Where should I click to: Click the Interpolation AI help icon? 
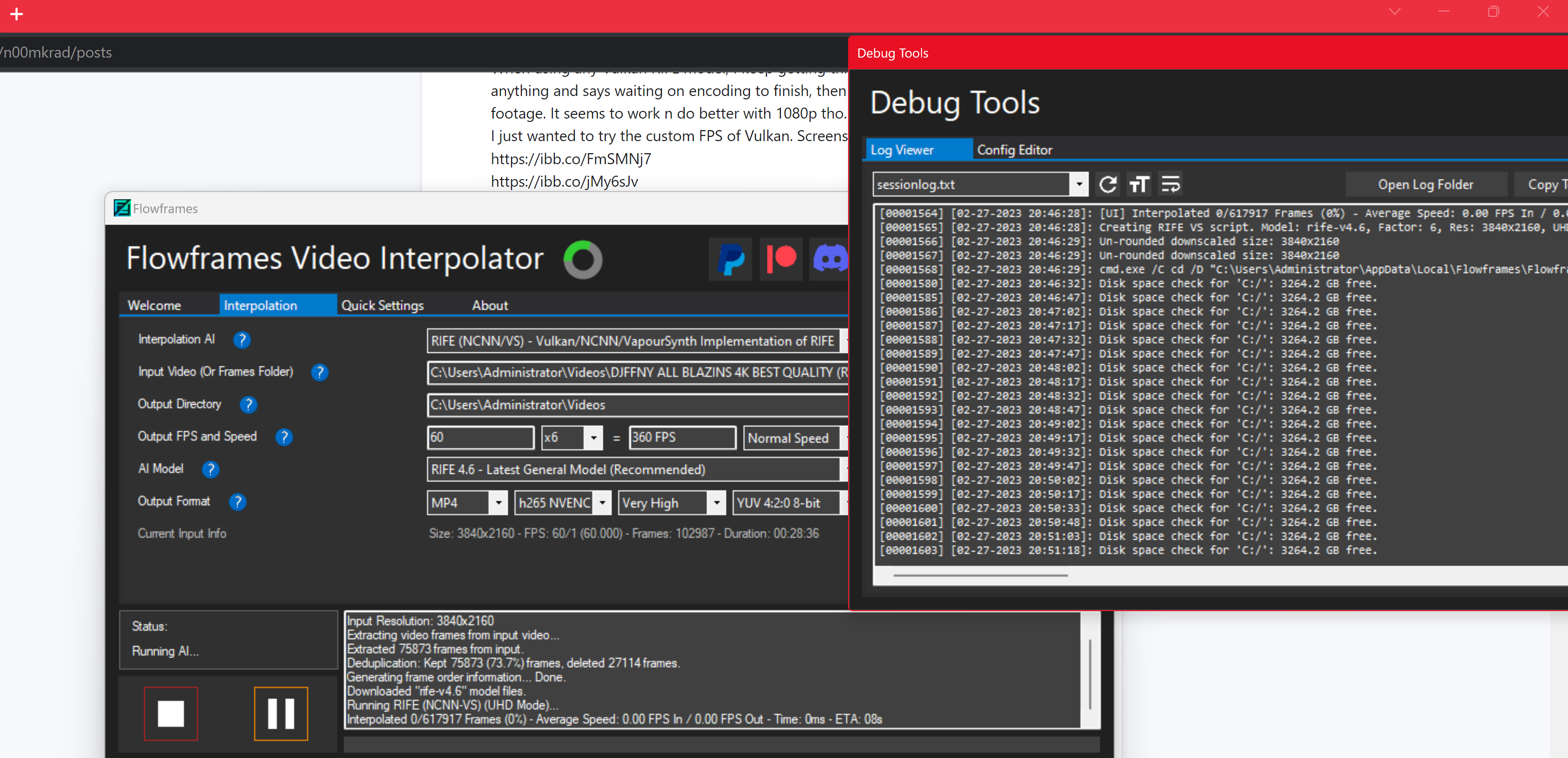pyautogui.click(x=241, y=340)
